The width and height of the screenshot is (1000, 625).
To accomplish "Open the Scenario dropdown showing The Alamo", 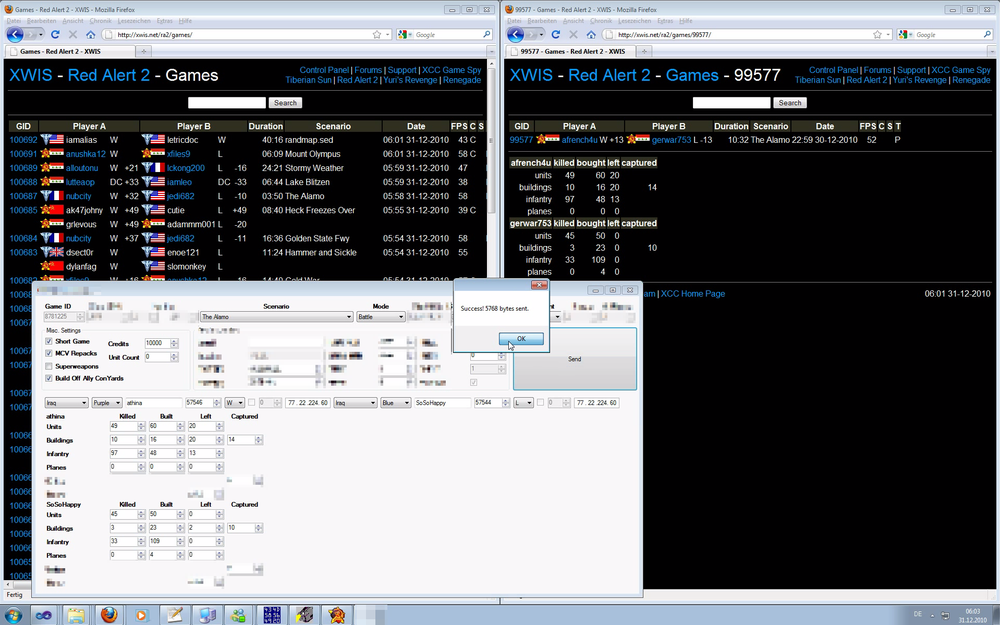I will [x=276, y=316].
